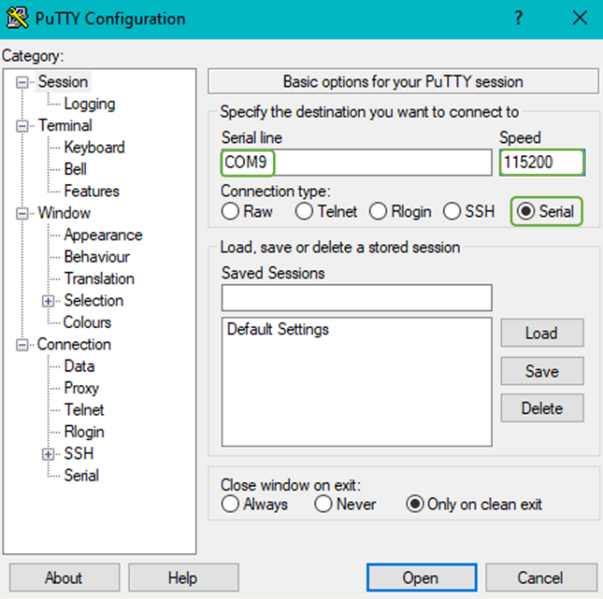
Task: Click the Cancel button
Action: (541, 577)
